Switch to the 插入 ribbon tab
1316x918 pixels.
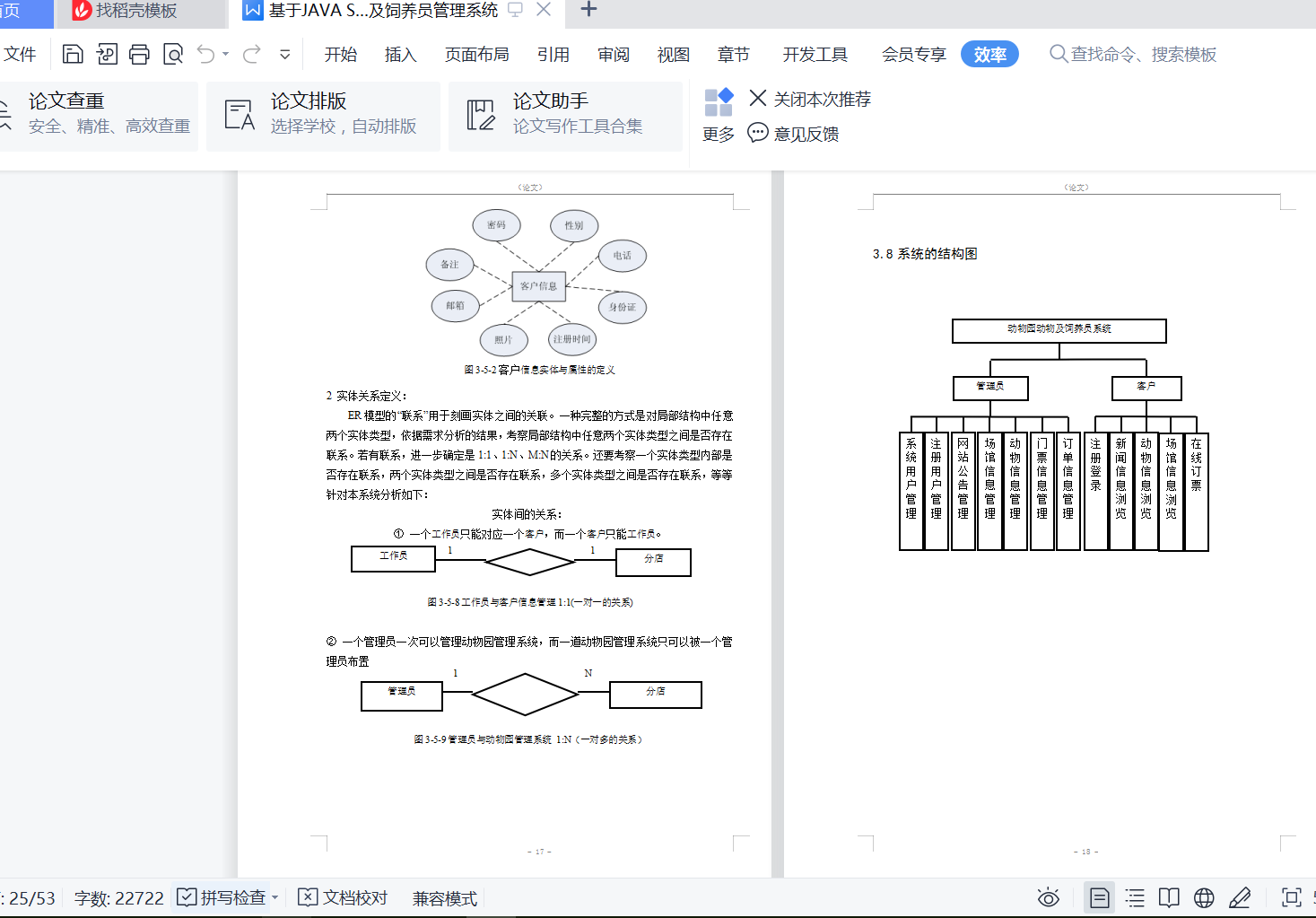pyautogui.click(x=401, y=55)
